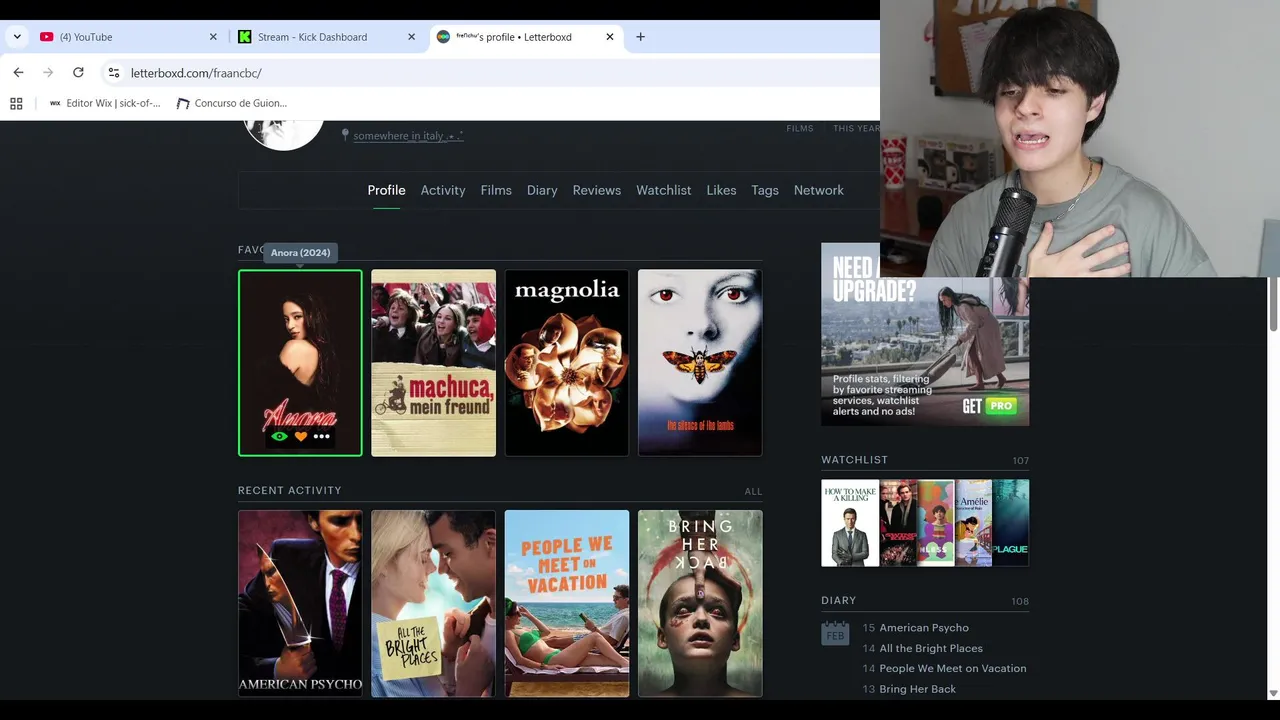Click the somewhere in italy location text
This screenshot has width=1280, height=720.
(408, 136)
